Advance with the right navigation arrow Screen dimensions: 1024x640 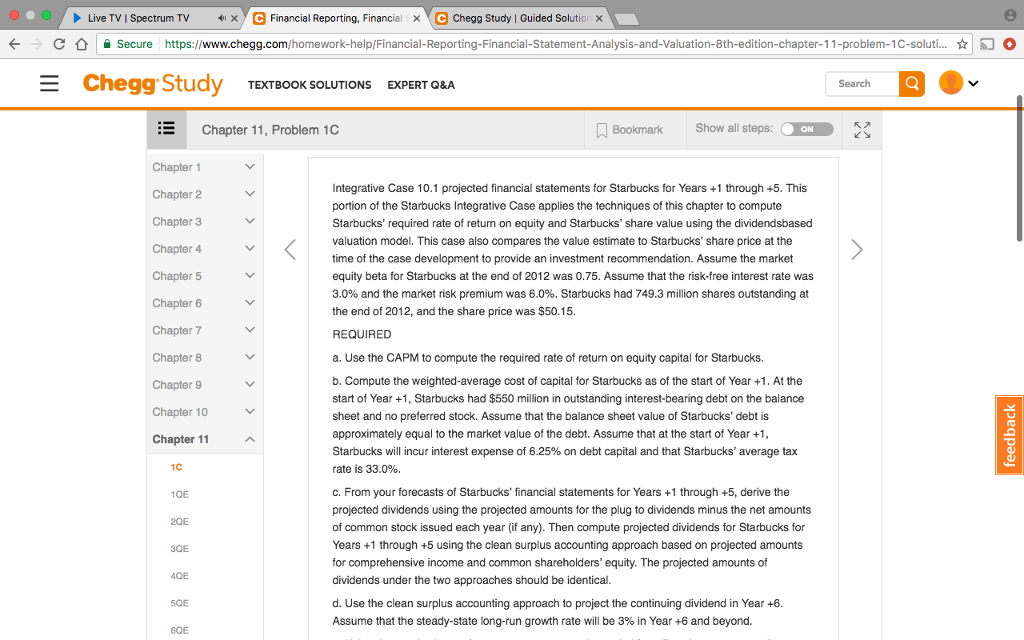857,249
